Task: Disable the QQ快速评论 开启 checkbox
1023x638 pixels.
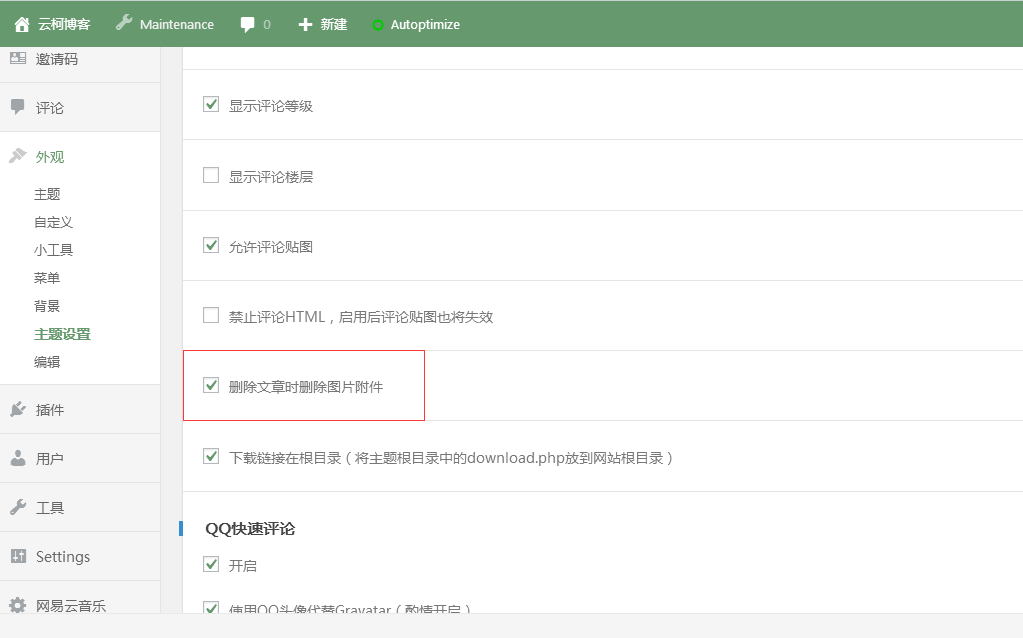Action: point(211,564)
